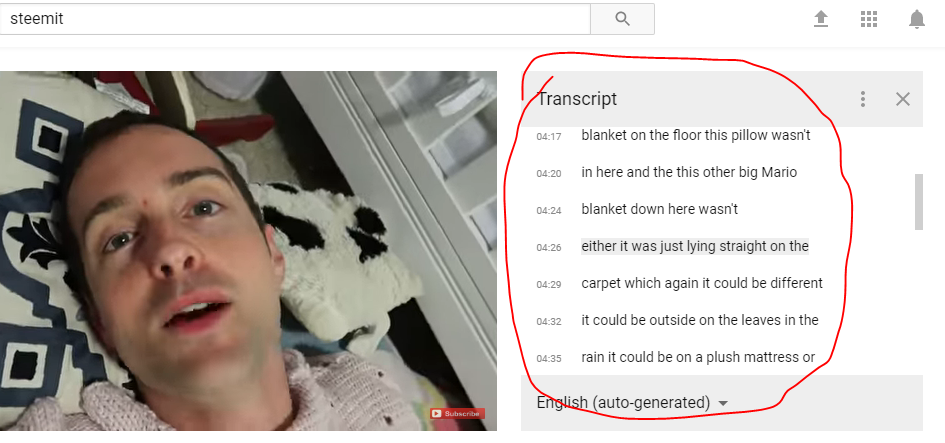This screenshot has height=443, width=945.
Task: Close the Transcript panel
Action: pyautogui.click(x=902, y=99)
